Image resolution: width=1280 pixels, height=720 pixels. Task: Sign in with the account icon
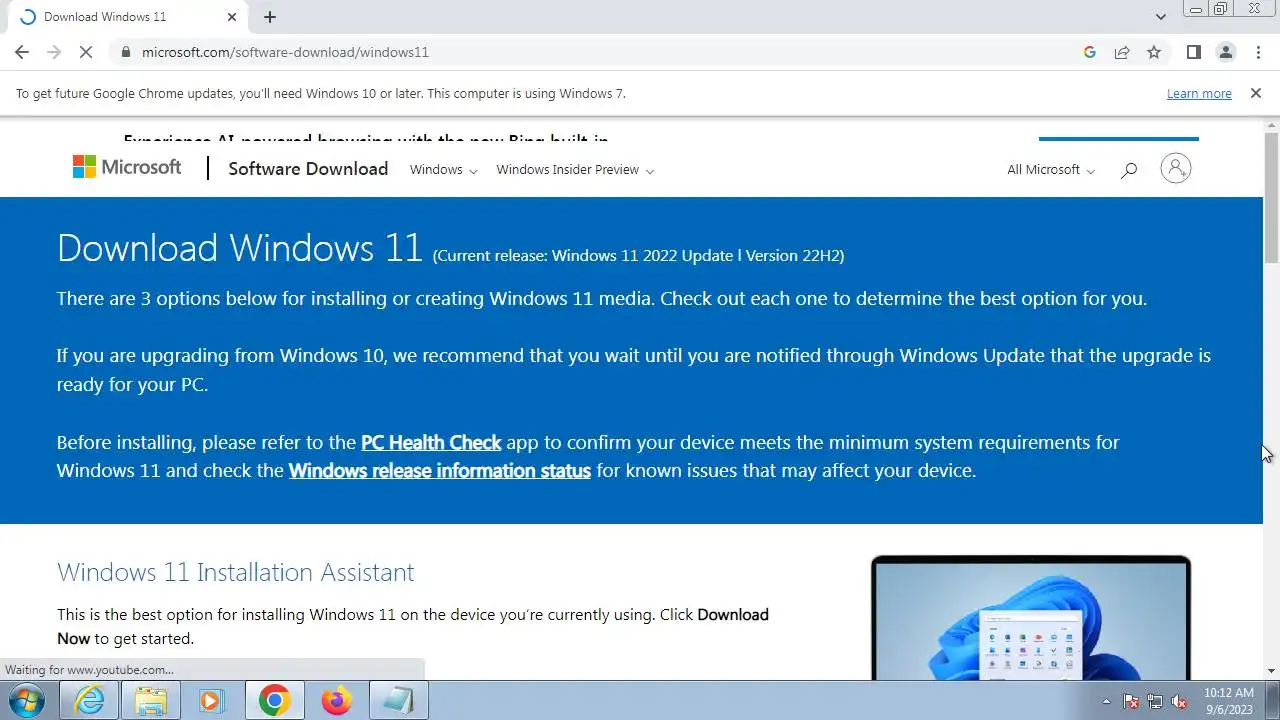tap(1176, 168)
